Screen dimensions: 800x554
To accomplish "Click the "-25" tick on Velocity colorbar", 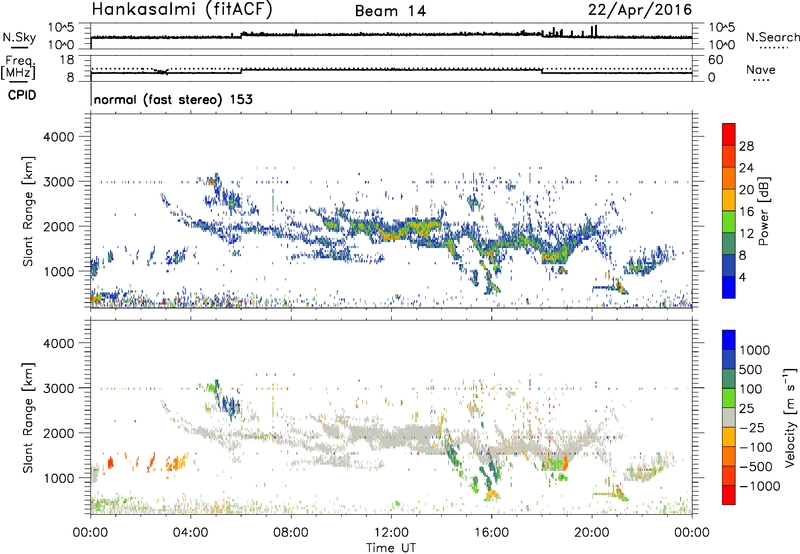I will click(751, 428).
